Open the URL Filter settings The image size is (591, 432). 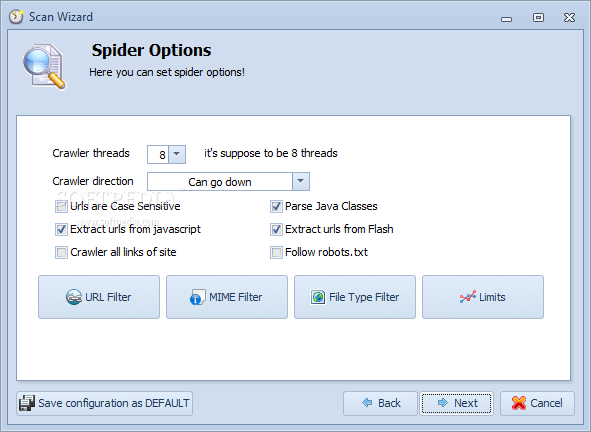[x=99, y=297]
